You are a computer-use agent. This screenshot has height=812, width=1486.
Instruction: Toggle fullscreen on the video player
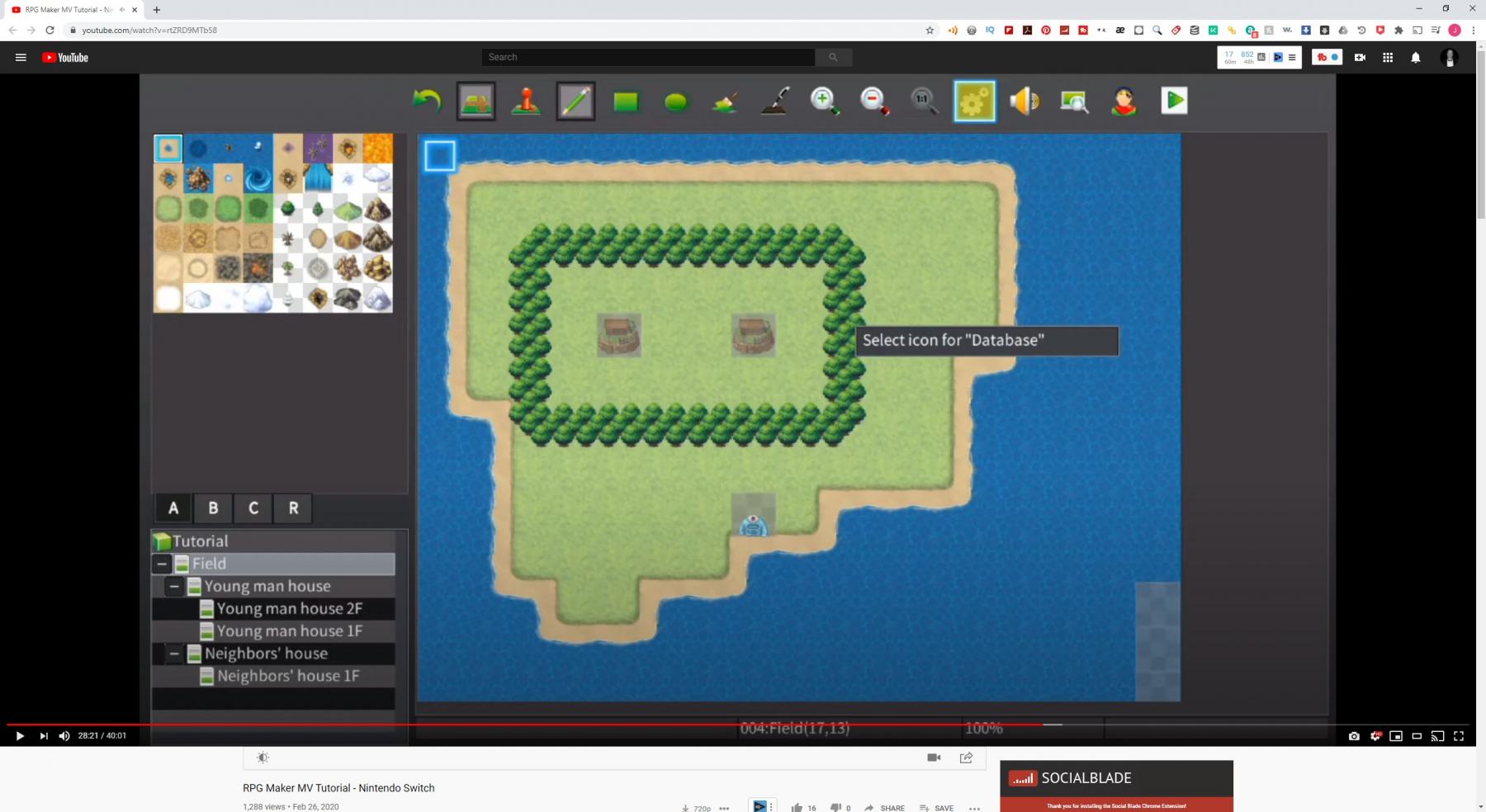(1459, 736)
